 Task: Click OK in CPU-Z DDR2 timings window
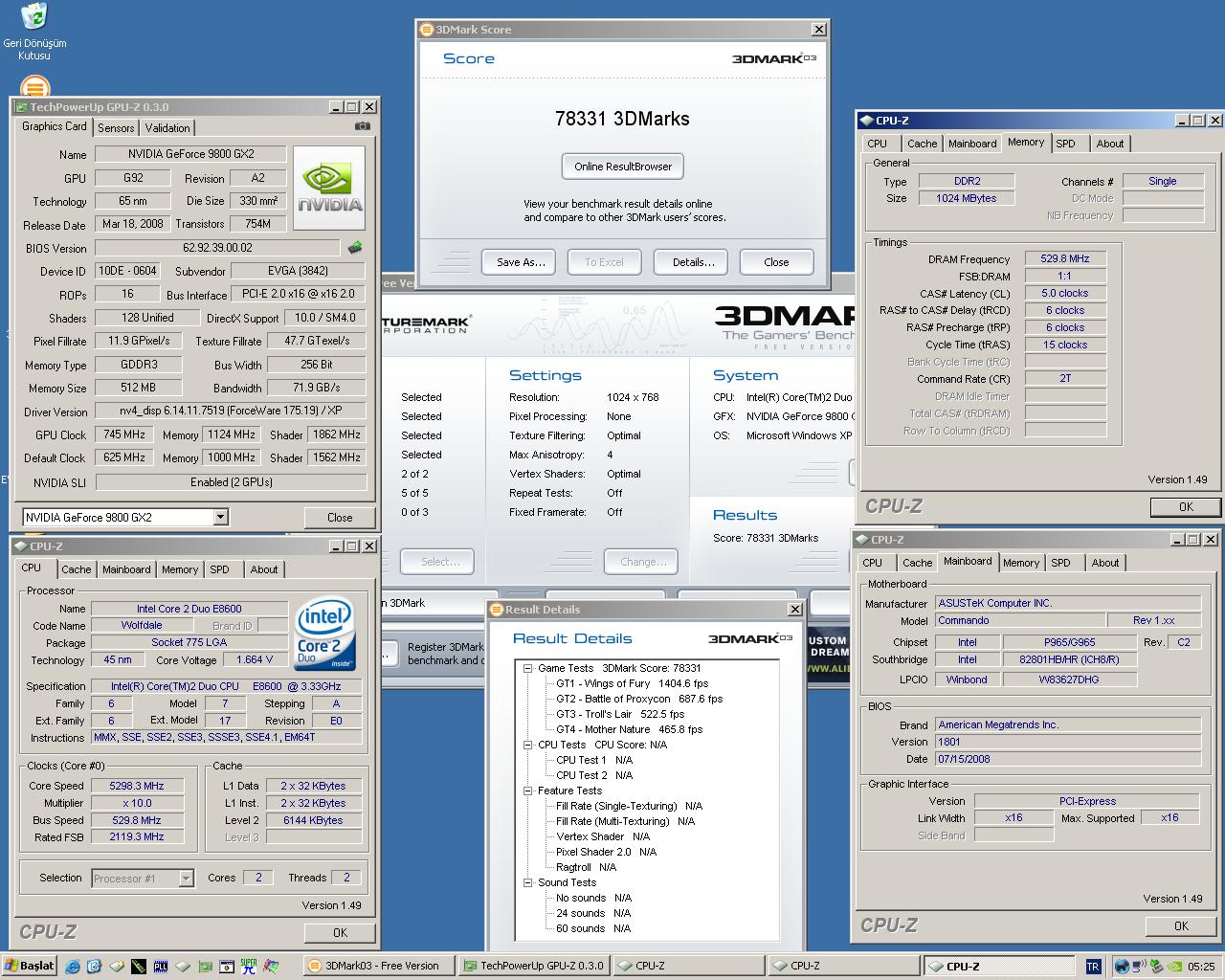coord(1186,507)
